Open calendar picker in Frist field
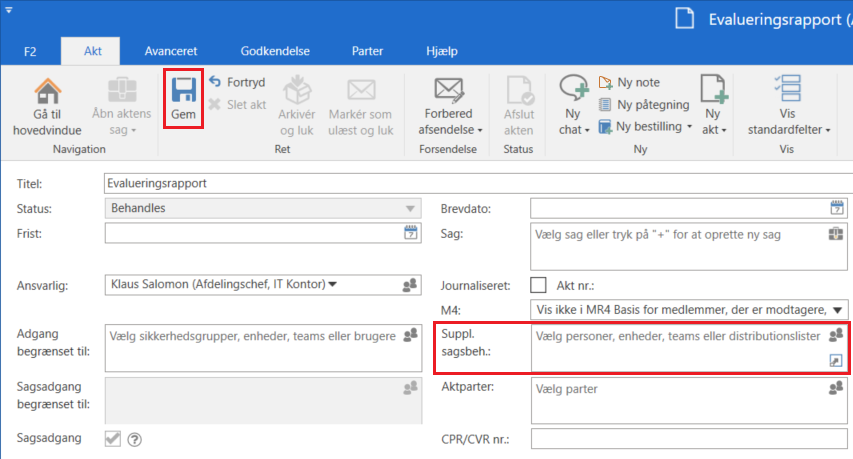The height and width of the screenshot is (459, 853). pyautogui.click(x=410, y=233)
